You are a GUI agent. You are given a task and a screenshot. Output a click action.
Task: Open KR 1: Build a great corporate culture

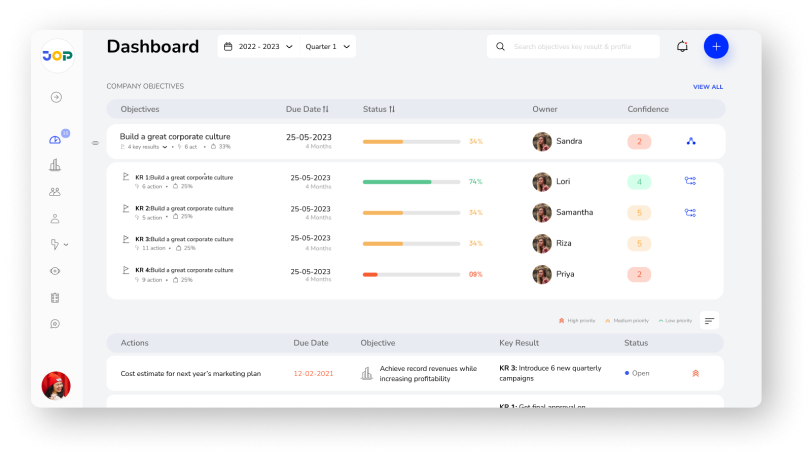[184, 177]
